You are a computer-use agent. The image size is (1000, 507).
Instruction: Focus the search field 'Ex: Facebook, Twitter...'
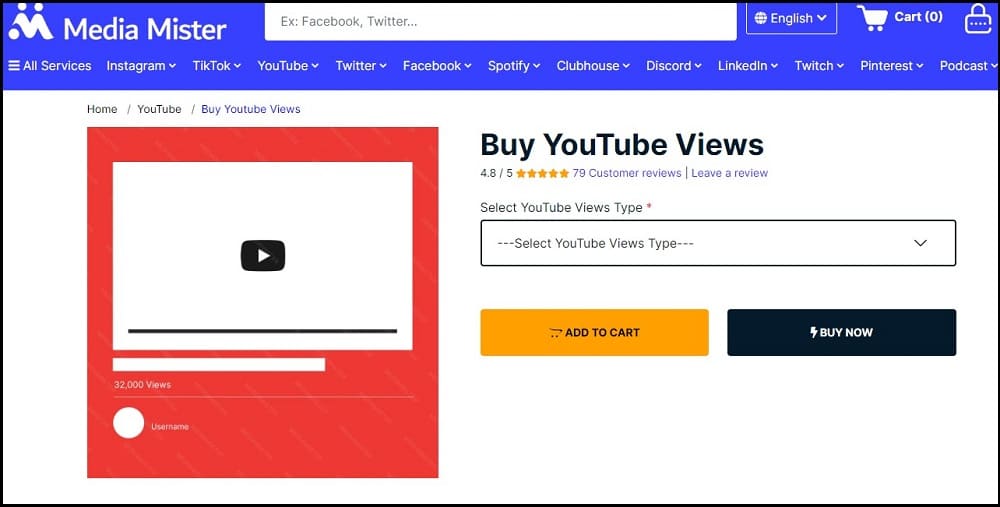(501, 22)
